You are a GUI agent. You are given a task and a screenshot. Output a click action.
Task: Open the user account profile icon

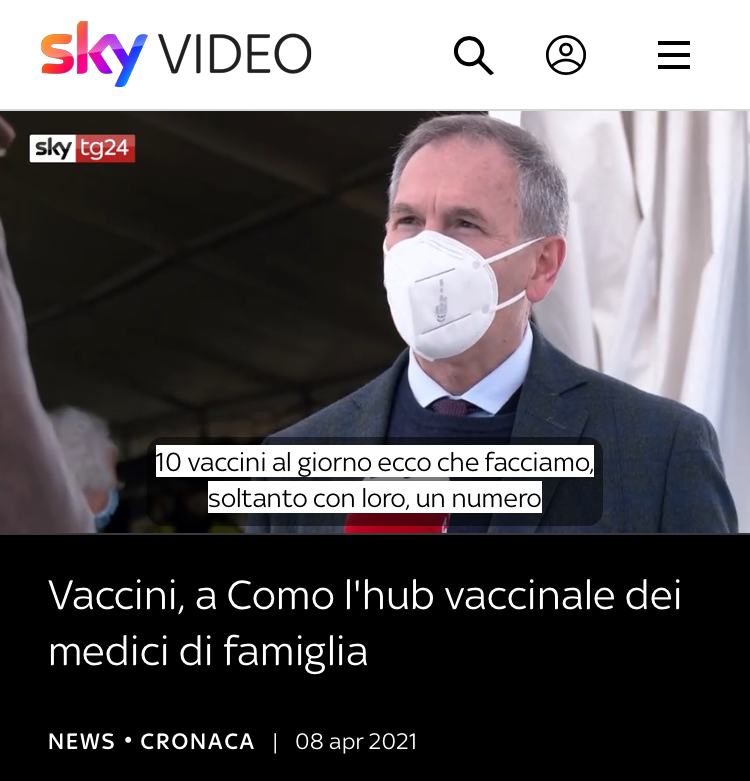click(x=566, y=55)
